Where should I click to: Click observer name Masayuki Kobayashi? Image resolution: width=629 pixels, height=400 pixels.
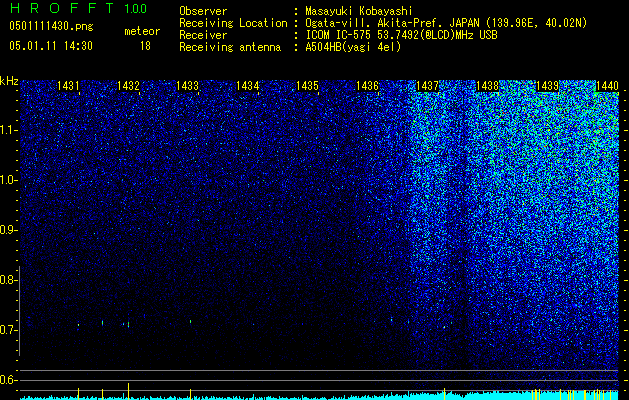359,11
